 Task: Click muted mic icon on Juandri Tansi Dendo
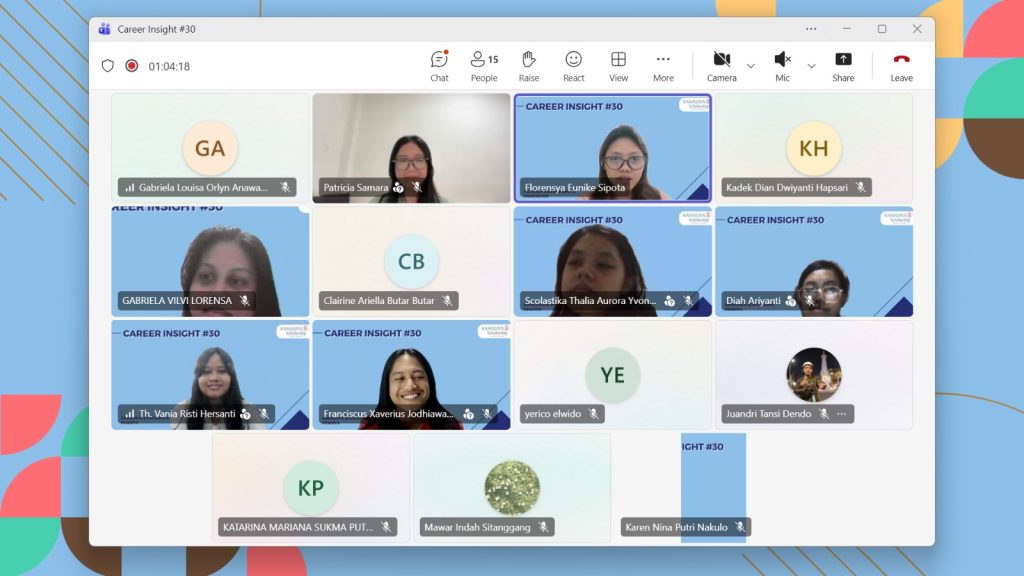[x=824, y=413]
